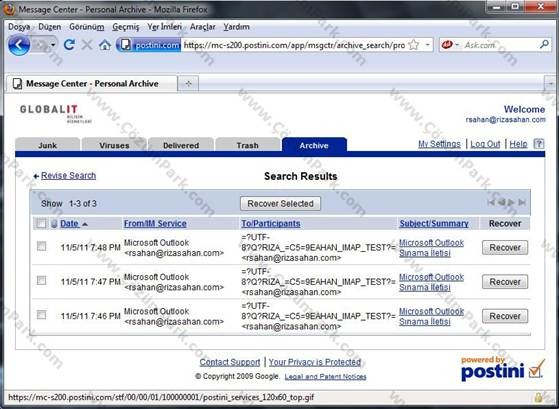Viewport: 559px width, 409px height.
Task: Open a new tab with plus button
Action: pos(188,84)
